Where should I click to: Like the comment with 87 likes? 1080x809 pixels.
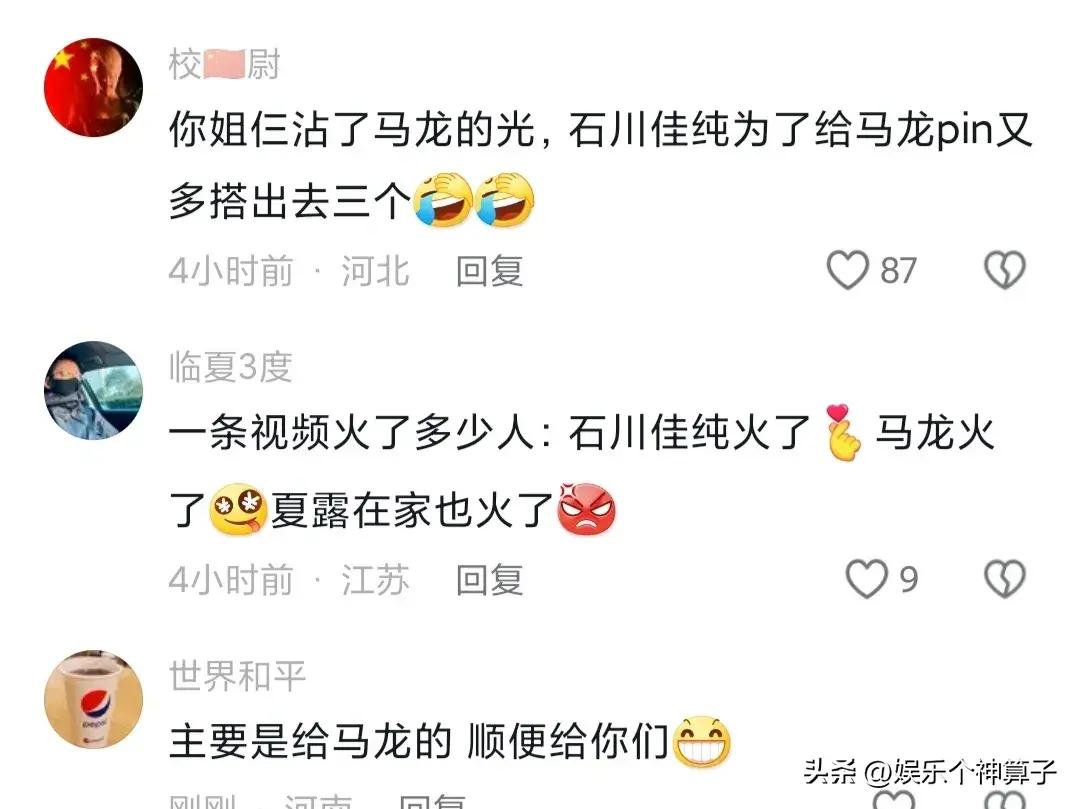point(847,270)
